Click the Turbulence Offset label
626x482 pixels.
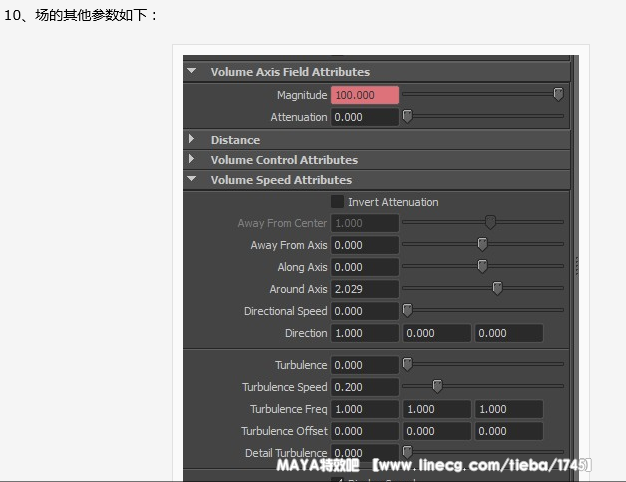click(284, 431)
